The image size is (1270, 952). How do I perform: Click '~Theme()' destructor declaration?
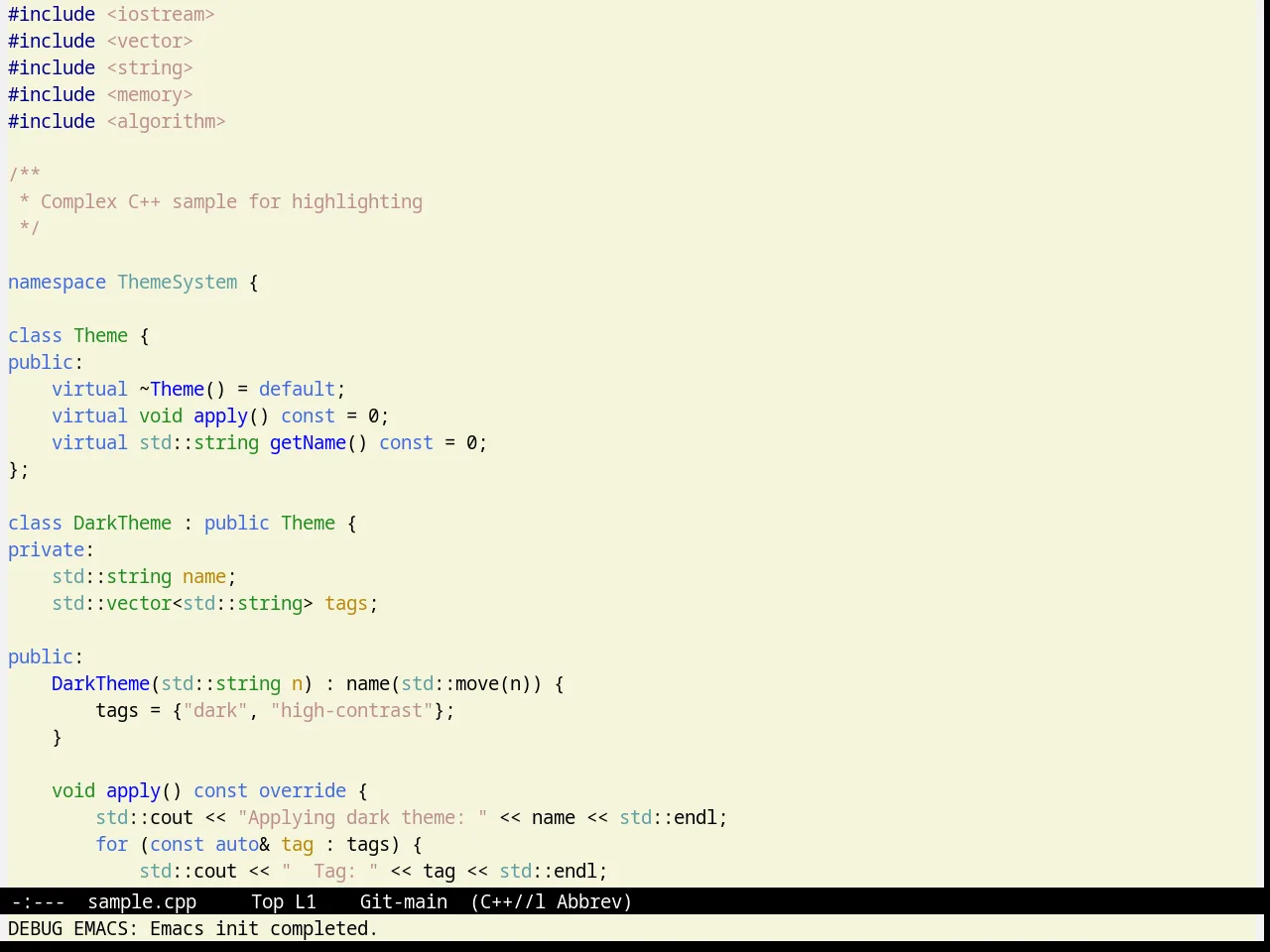[x=183, y=389]
